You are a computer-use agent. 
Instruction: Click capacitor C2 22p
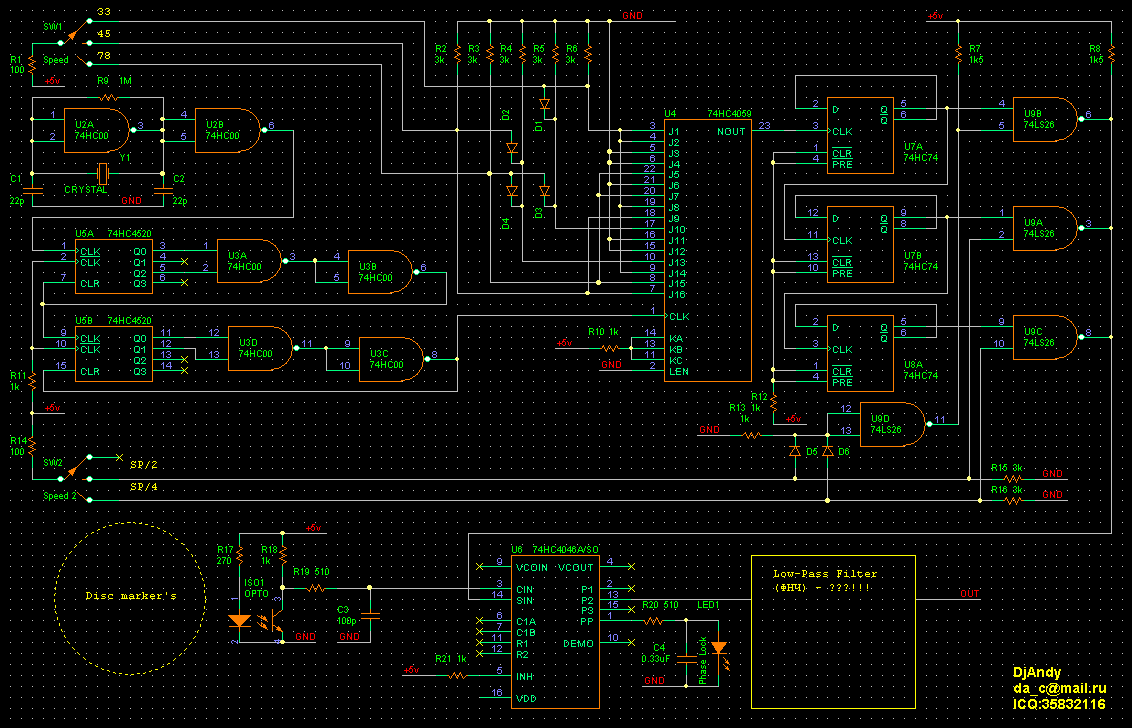(x=163, y=190)
